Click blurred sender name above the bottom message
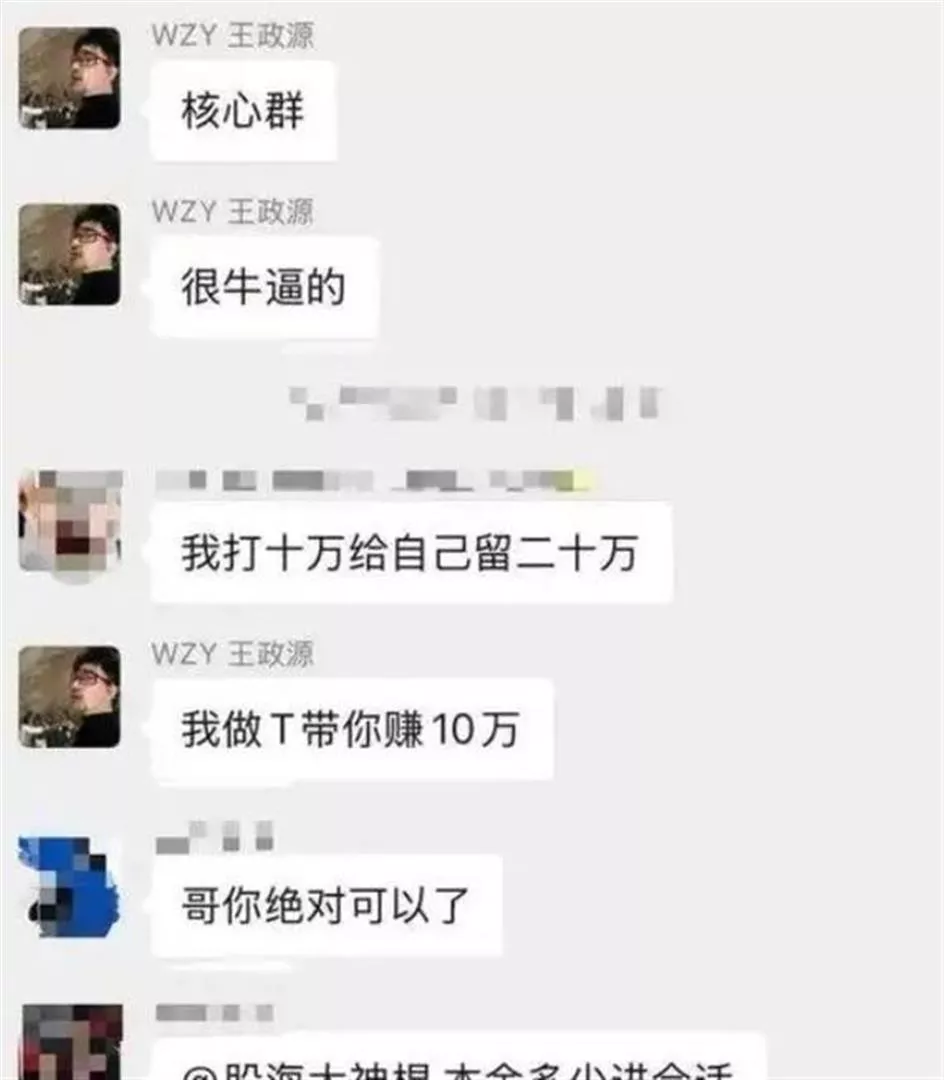Viewport: 944px width, 1080px height. (x=215, y=1012)
